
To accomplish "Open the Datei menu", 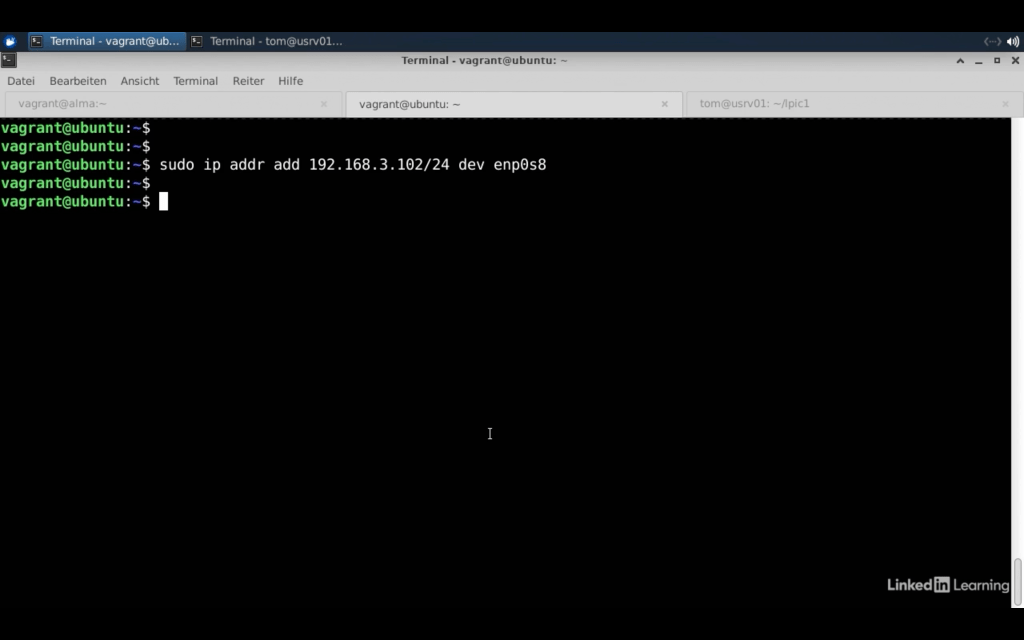I will [x=21, y=81].
